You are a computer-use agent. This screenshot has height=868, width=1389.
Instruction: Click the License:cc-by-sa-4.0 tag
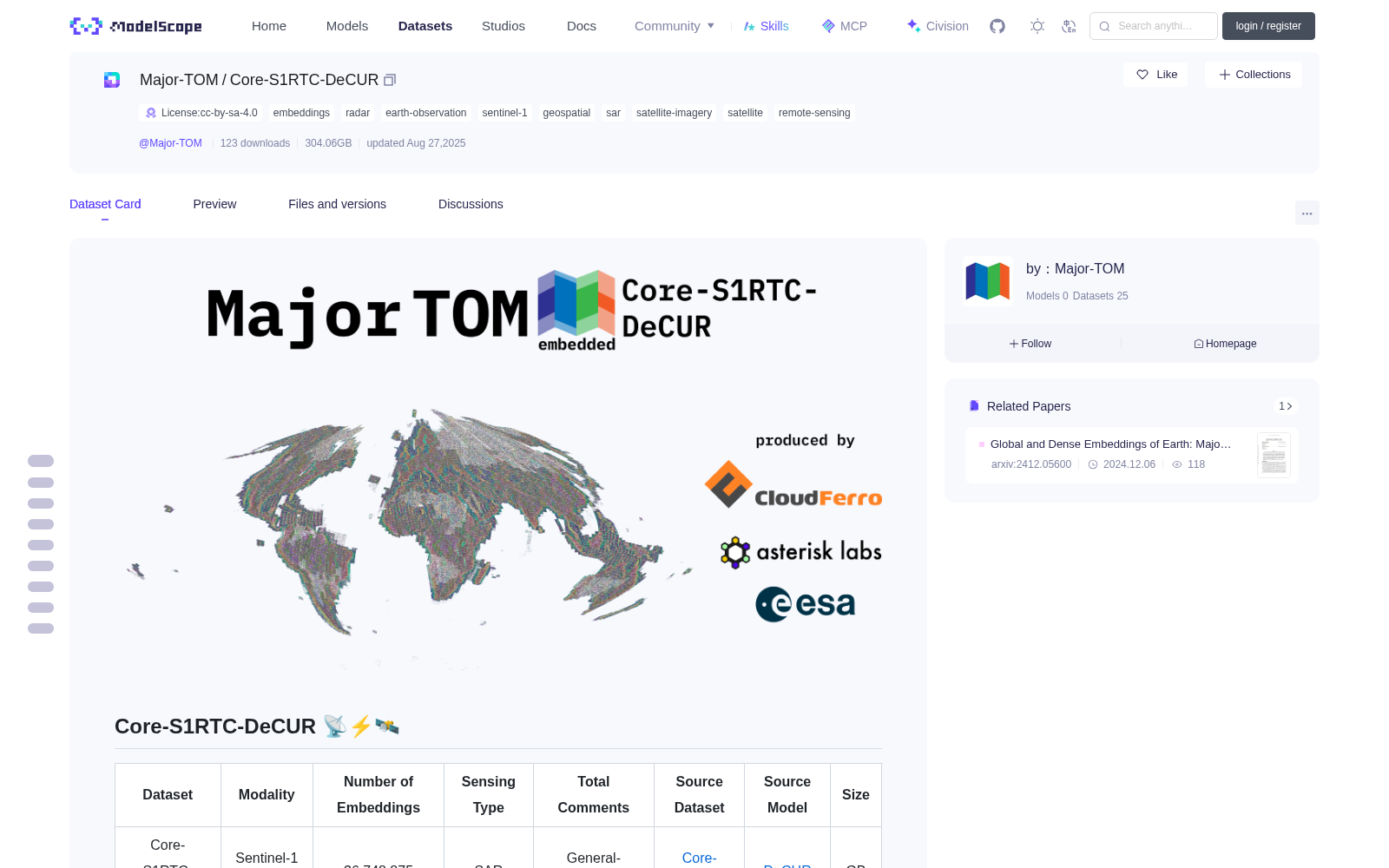tap(201, 113)
